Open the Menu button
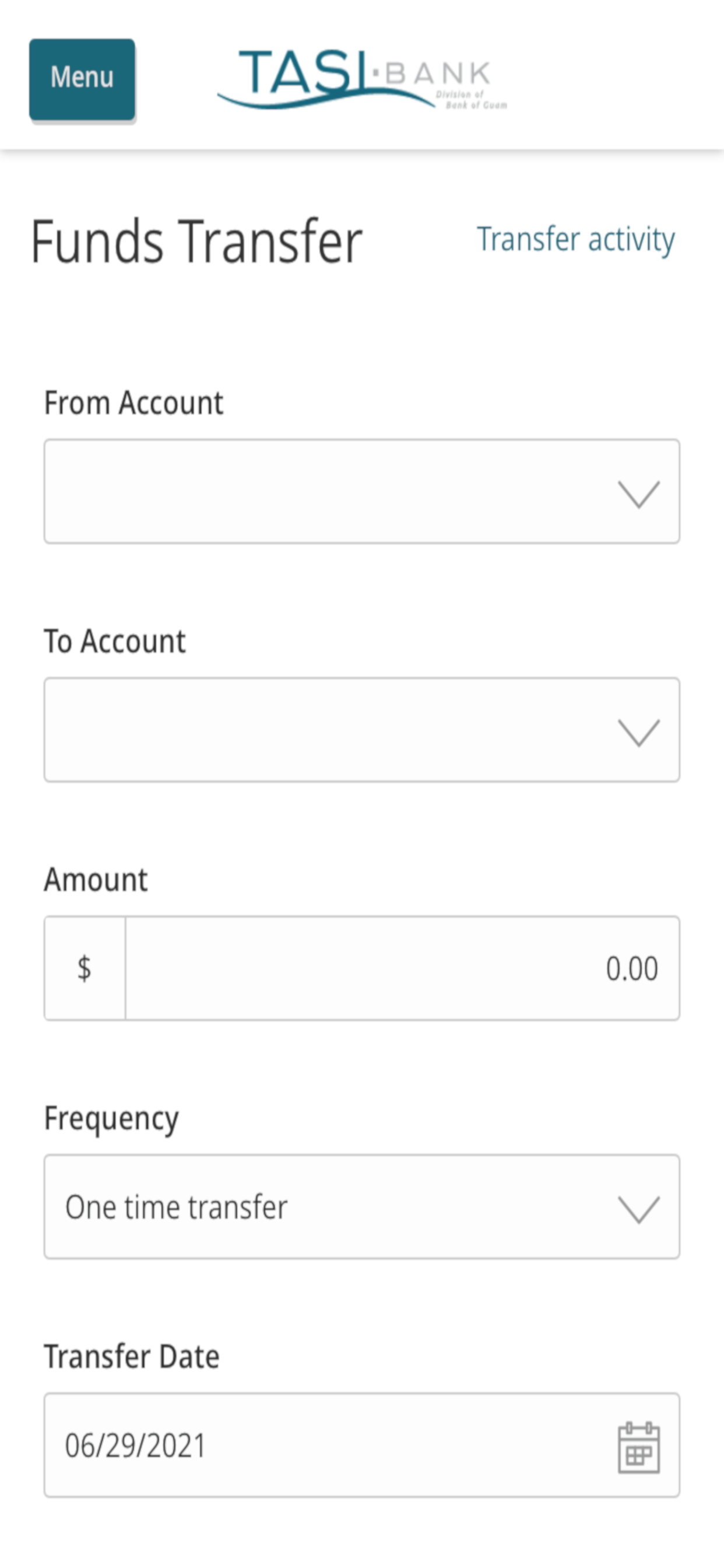The image size is (724, 1568). click(x=82, y=79)
